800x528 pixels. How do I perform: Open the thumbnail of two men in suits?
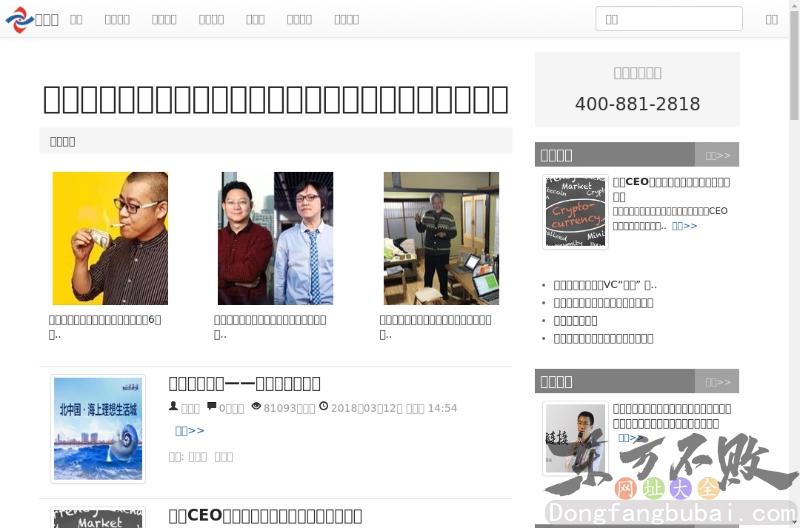tap(275, 238)
